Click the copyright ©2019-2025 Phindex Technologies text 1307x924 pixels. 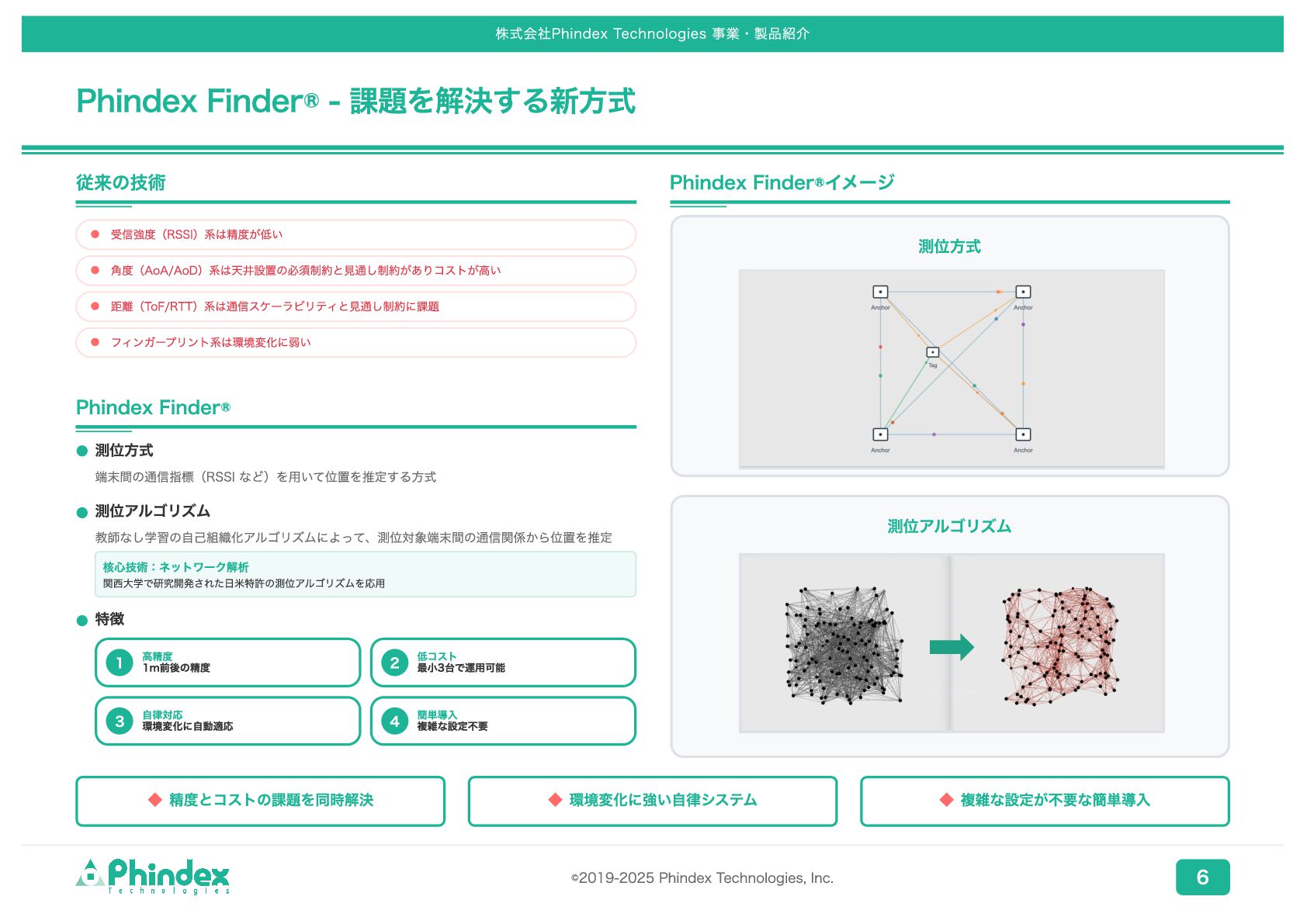(x=702, y=878)
